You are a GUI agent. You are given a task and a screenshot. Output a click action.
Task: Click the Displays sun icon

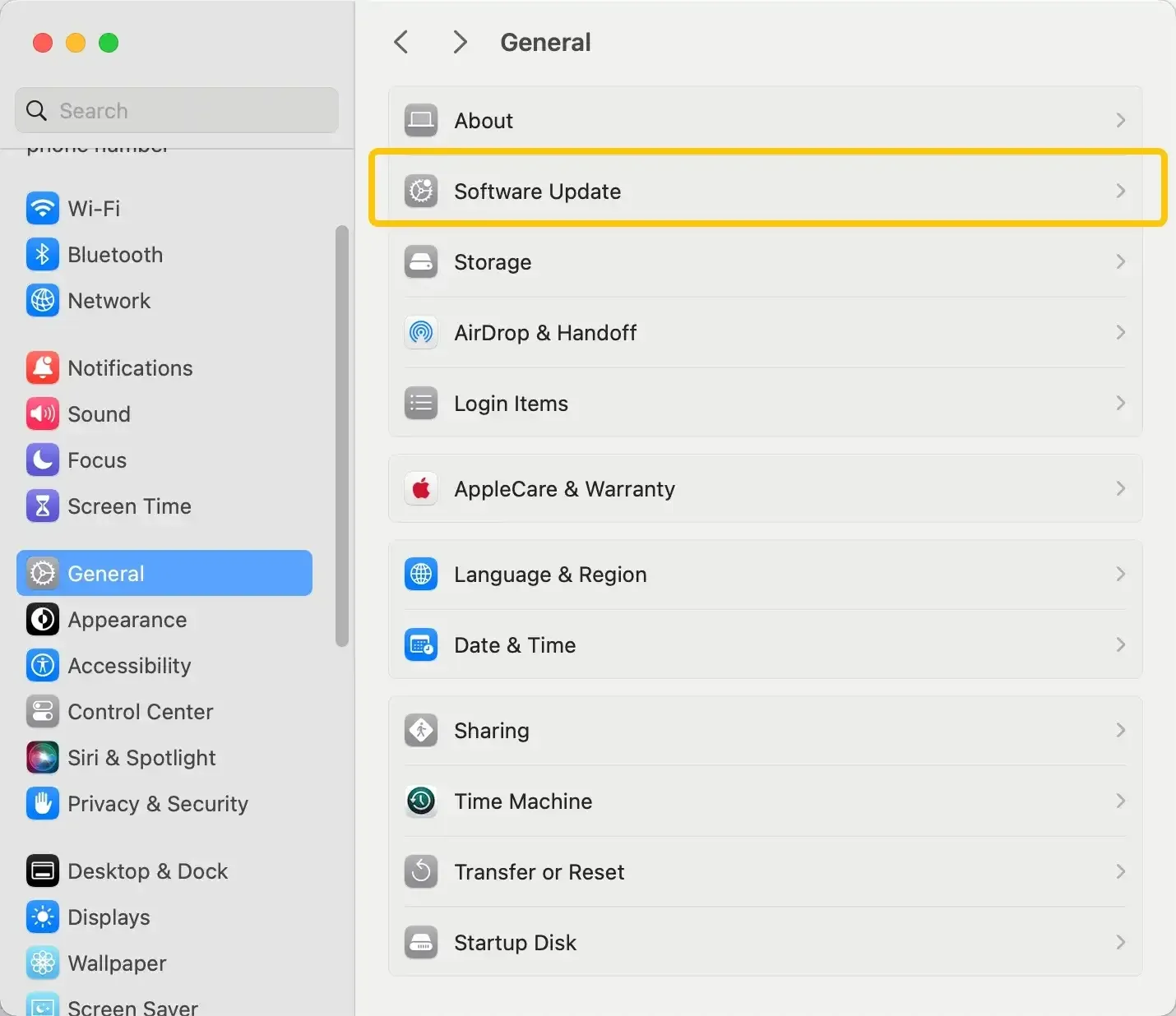pyautogui.click(x=42, y=917)
